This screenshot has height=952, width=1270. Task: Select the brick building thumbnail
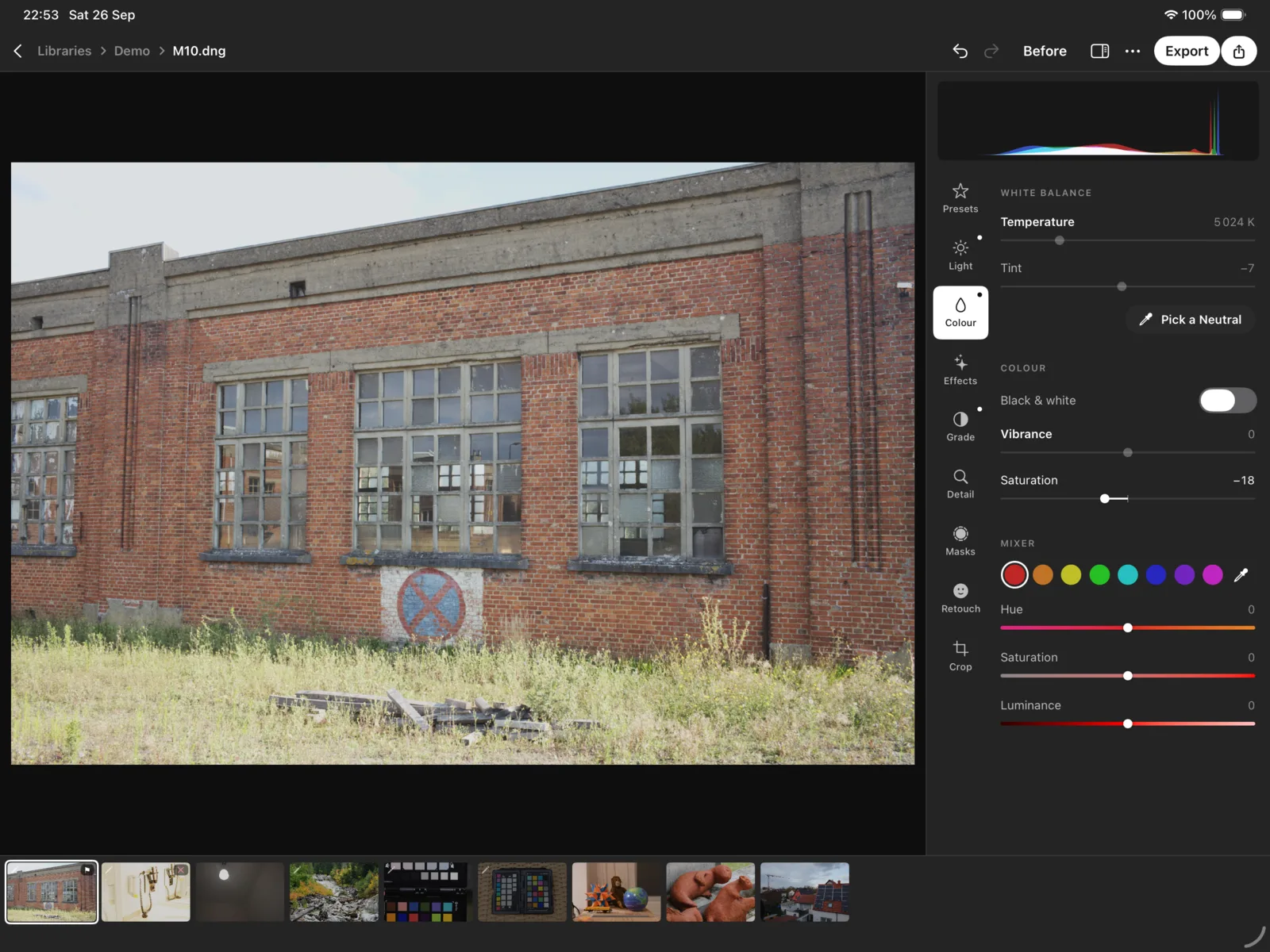[x=52, y=892]
